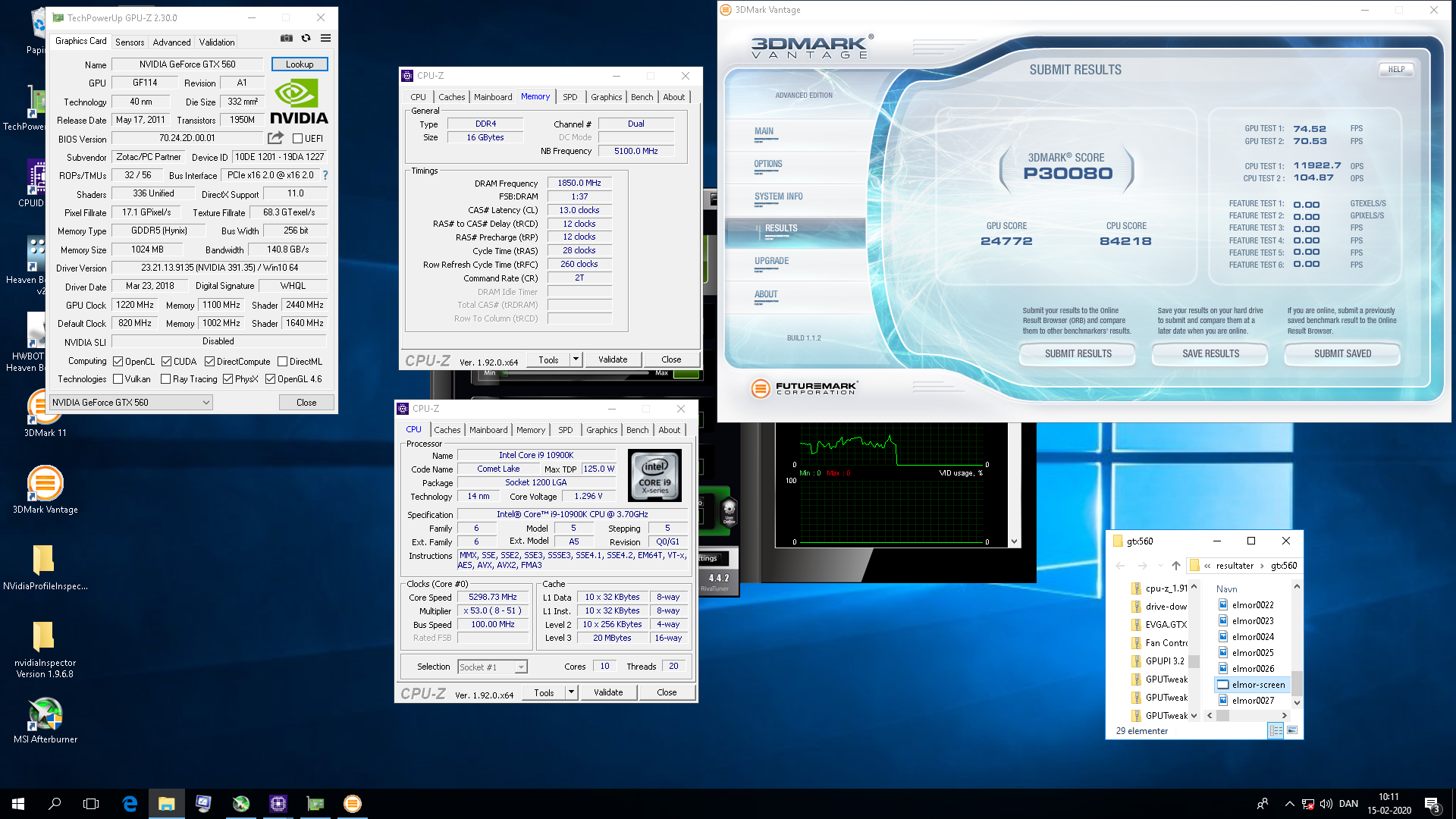Switch to the Advanced tab in GPU-Z
The width and height of the screenshot is (1456, 819).
171,42
